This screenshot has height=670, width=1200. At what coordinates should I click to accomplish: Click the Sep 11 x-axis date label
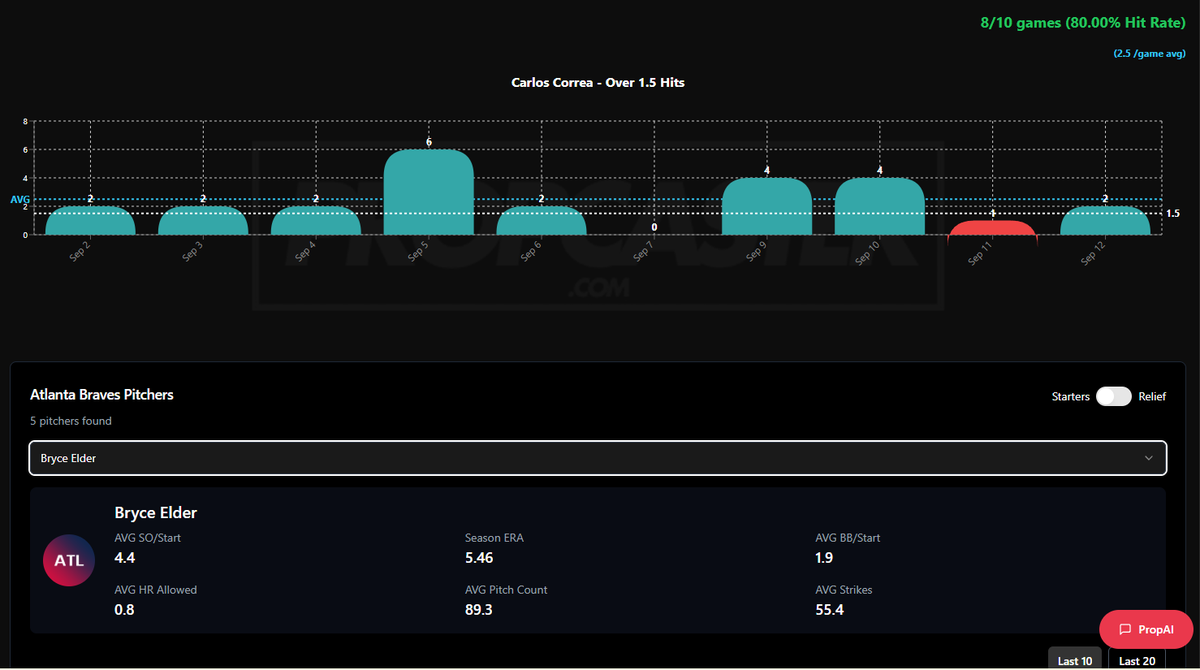tap(980, 254)
